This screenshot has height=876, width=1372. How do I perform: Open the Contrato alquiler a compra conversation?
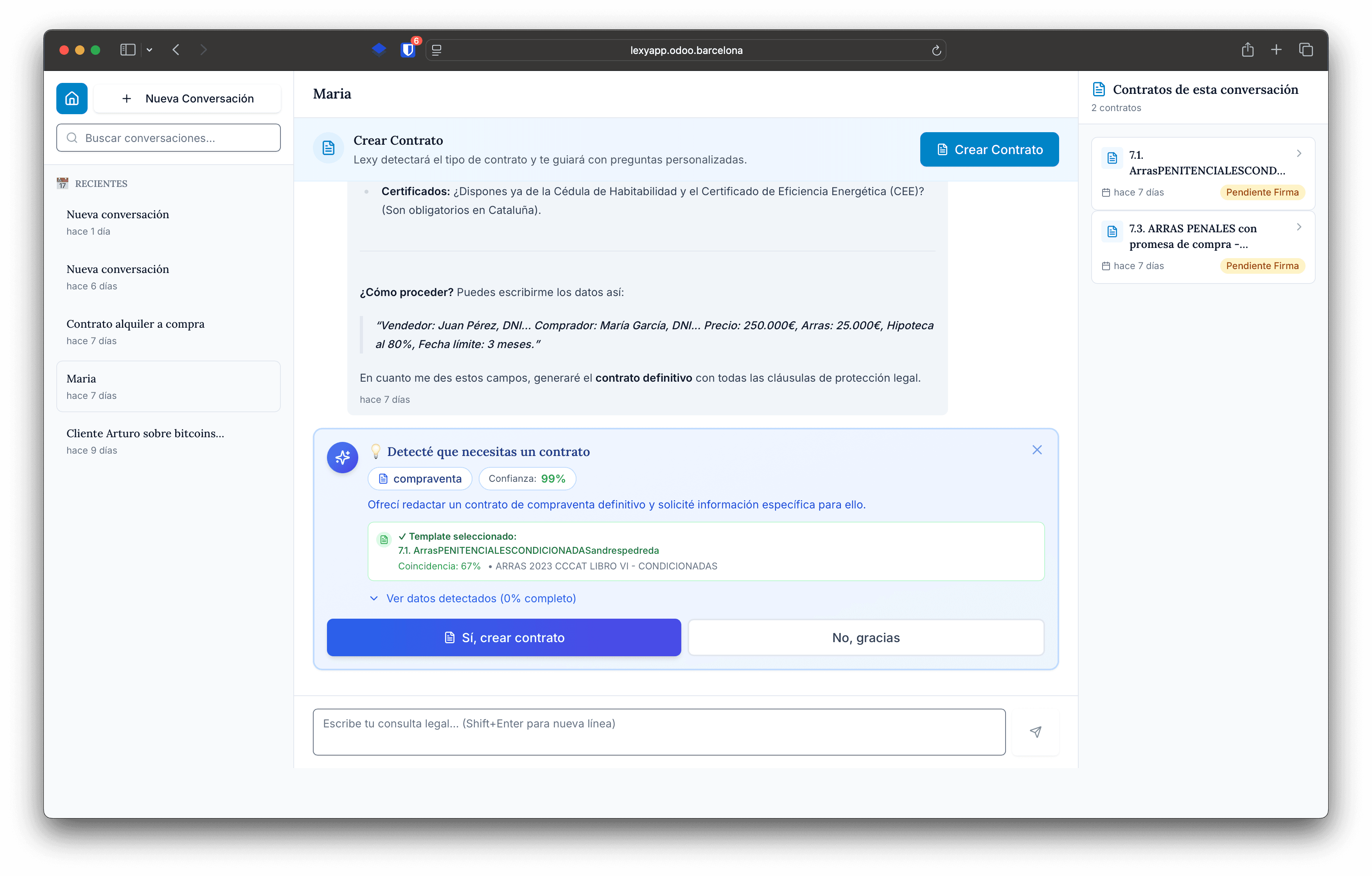click(x=169, y=332)
